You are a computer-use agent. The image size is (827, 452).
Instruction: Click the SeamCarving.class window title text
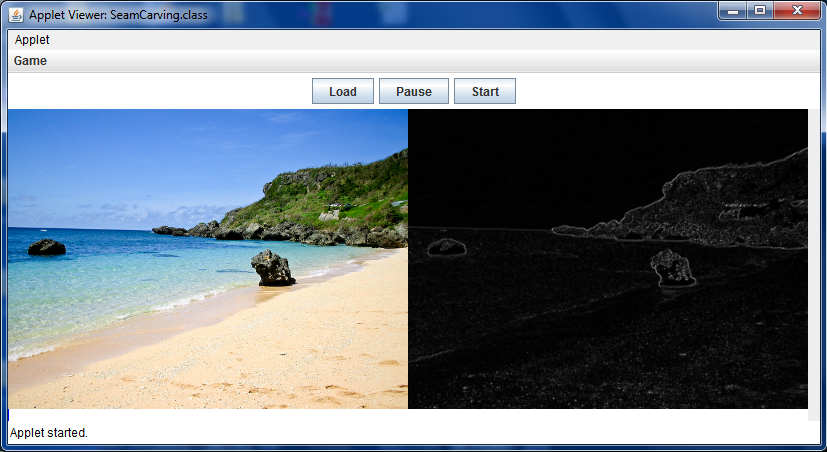[118, 15]
